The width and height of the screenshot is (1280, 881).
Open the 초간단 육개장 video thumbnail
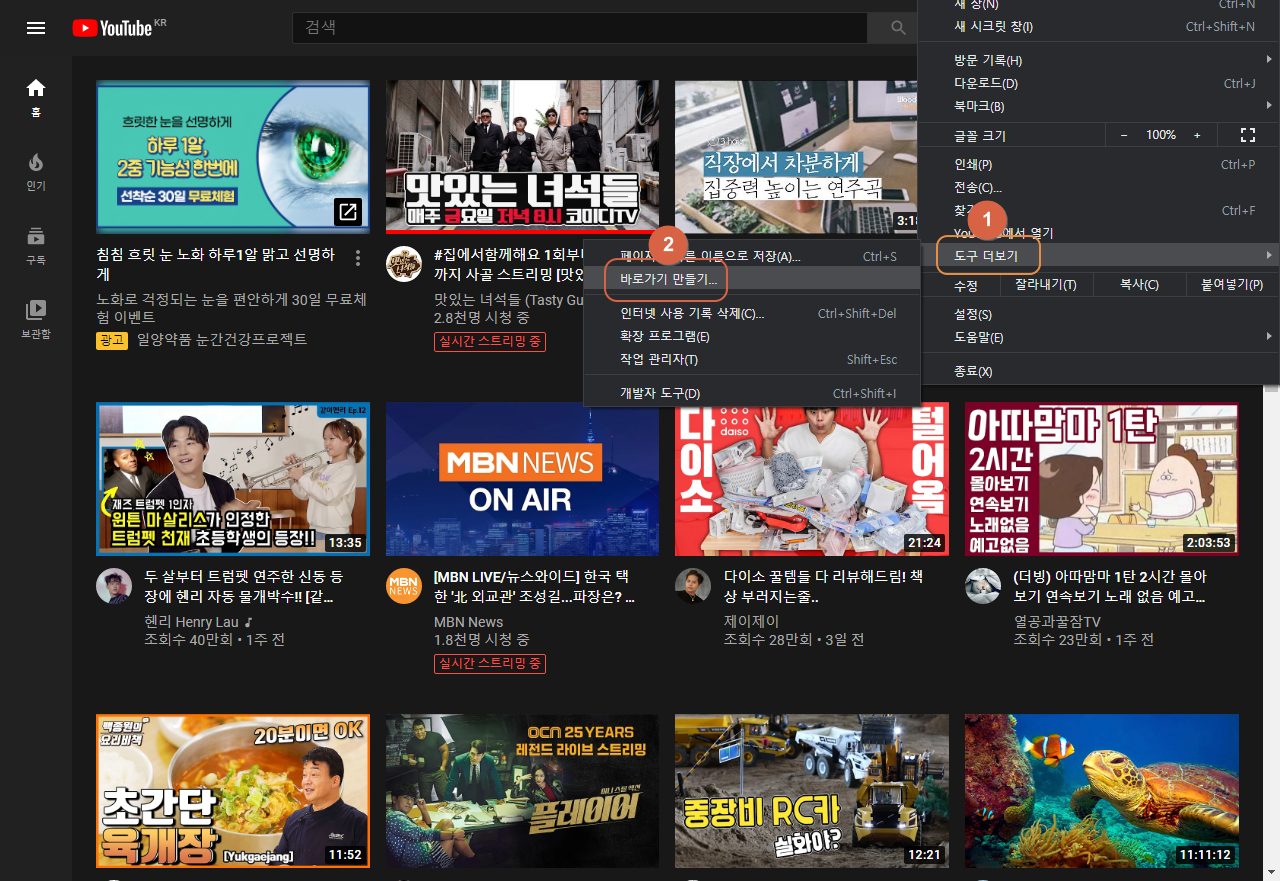(x=233, y=791)
